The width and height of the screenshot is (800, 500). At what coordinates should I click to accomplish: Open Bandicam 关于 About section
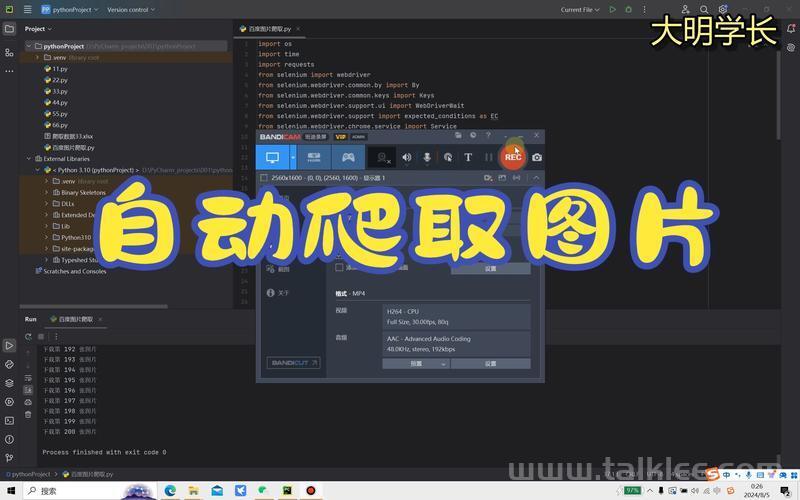tap(278, 293)
